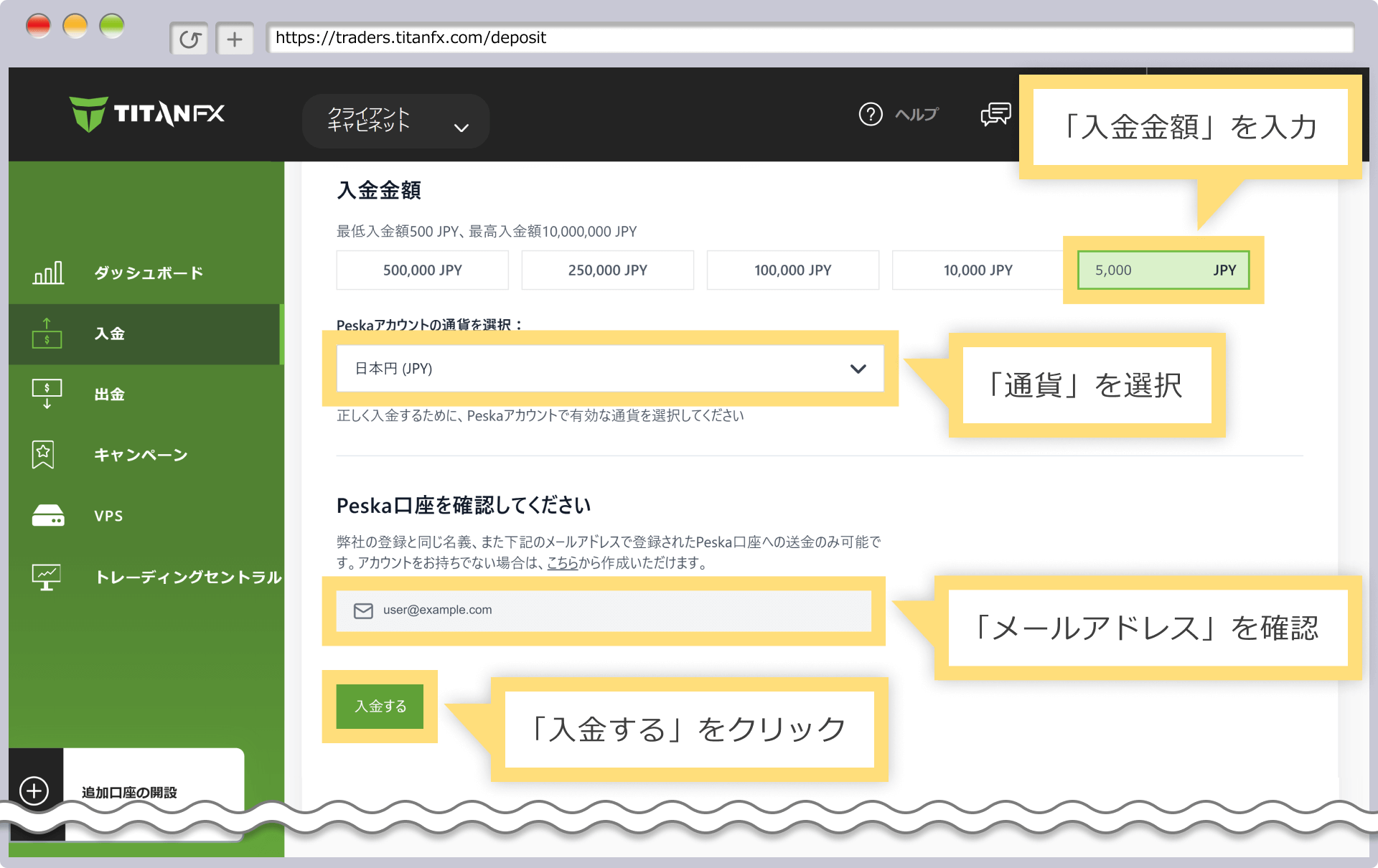Open the クライアントキャビネット dropdown

395,121
